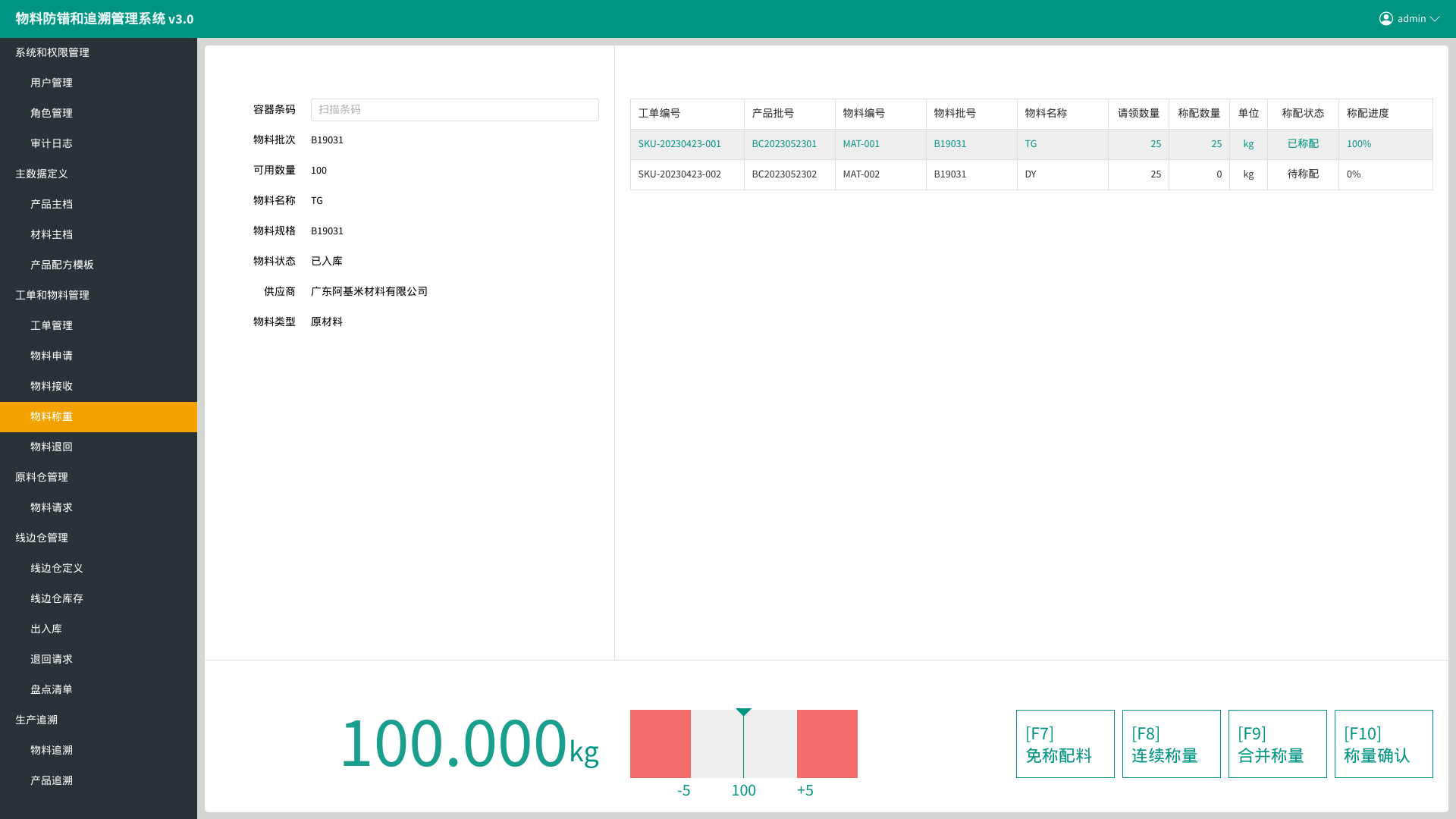Screen dimensions: 1456x819
Task: Click the 已入库 material status value
Action: click(x=327, y=262)
